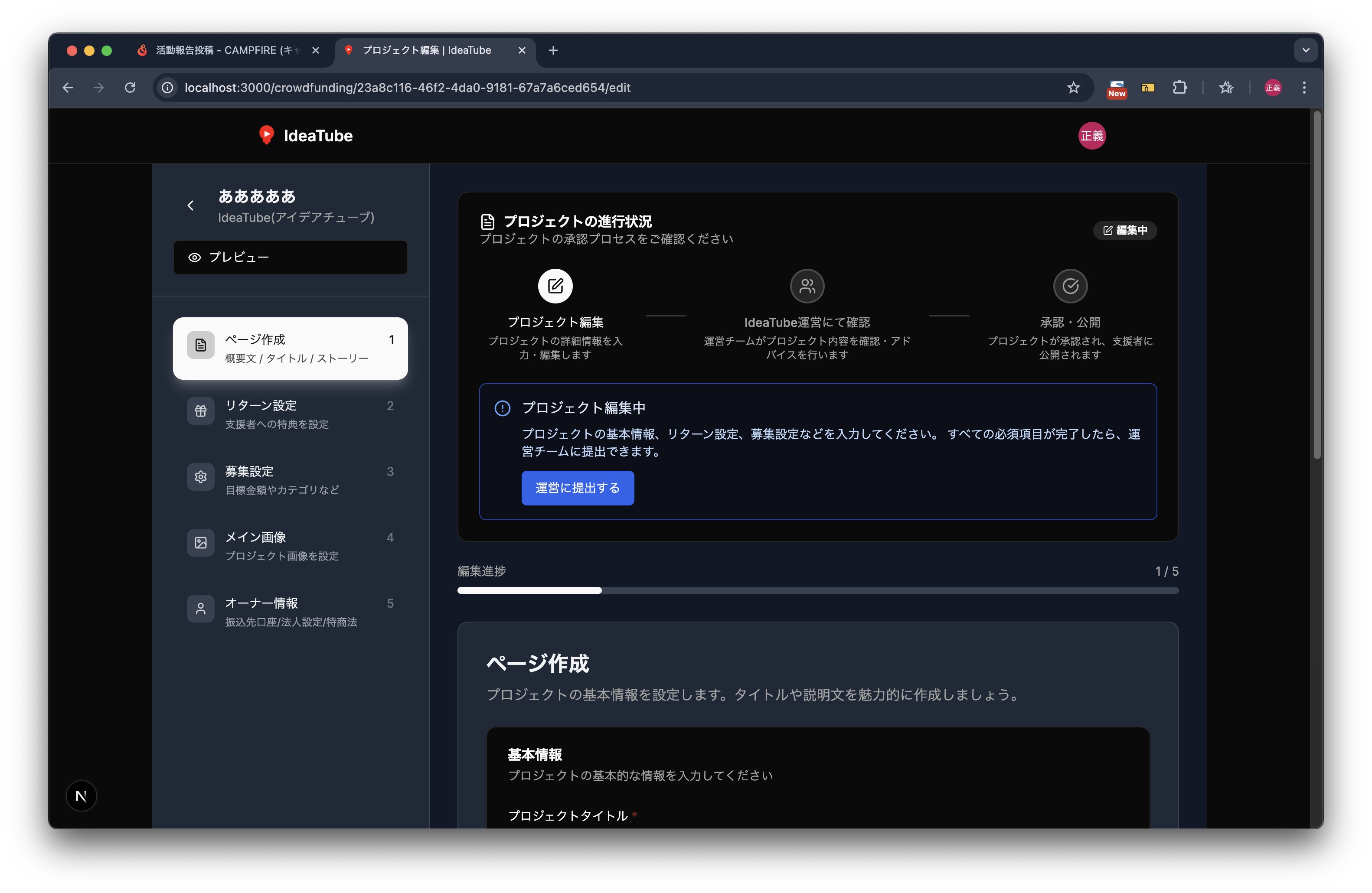The height and width of the screenshot is (893, 1372).
Task: Select the リターン設定 sidebar section
Action: 290,414
